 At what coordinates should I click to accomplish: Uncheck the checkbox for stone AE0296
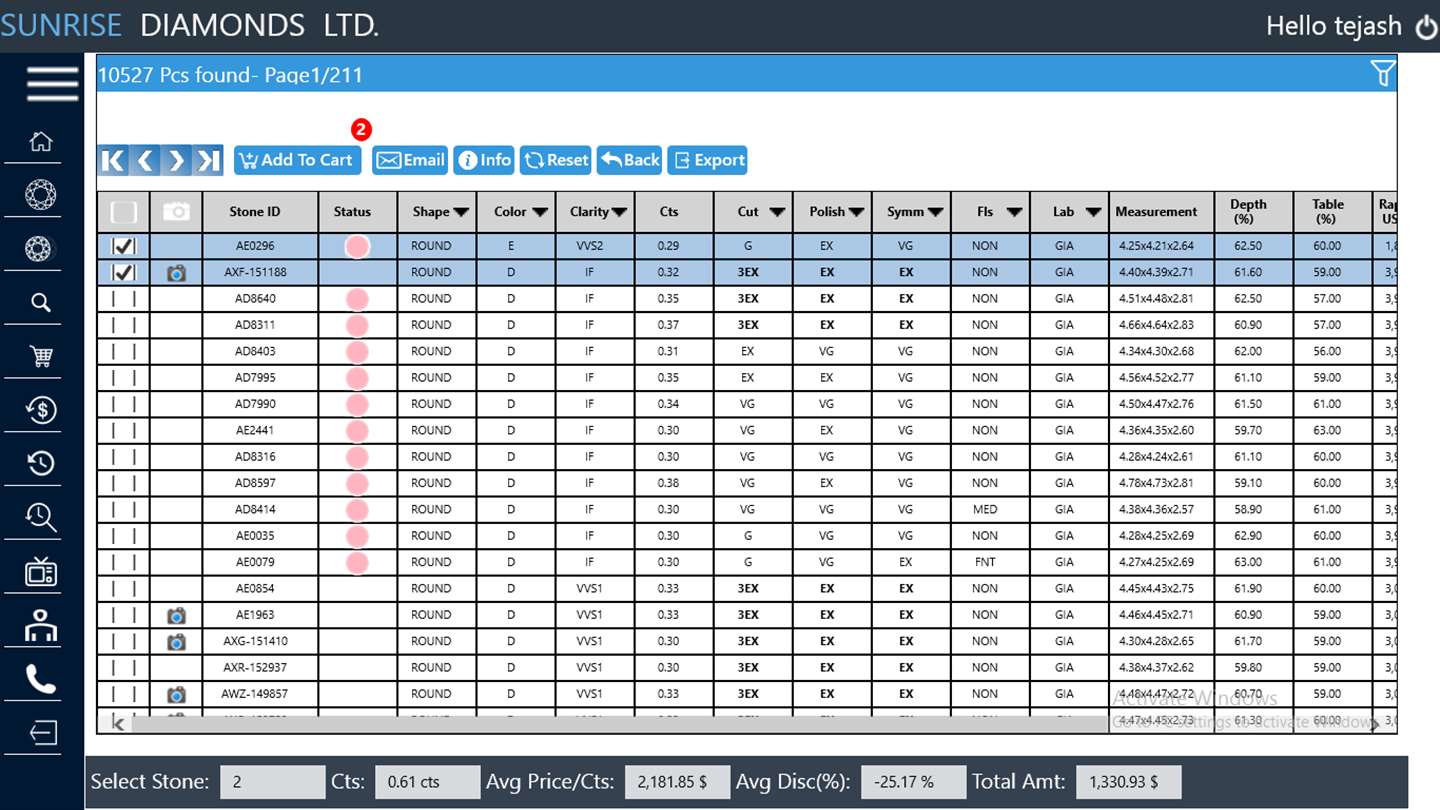124,246
